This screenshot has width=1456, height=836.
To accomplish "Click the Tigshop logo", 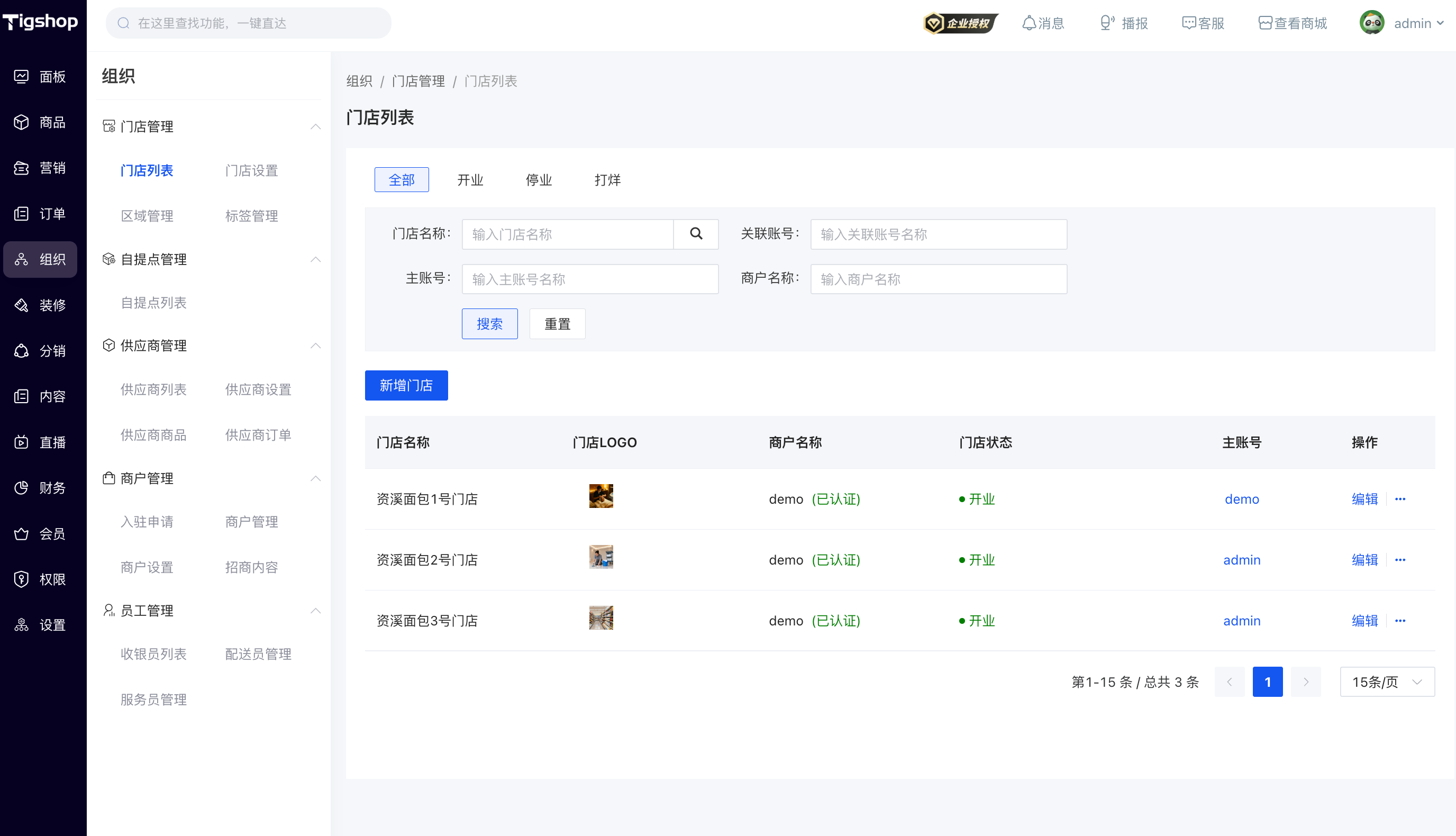I will click(x=40, y=22).
